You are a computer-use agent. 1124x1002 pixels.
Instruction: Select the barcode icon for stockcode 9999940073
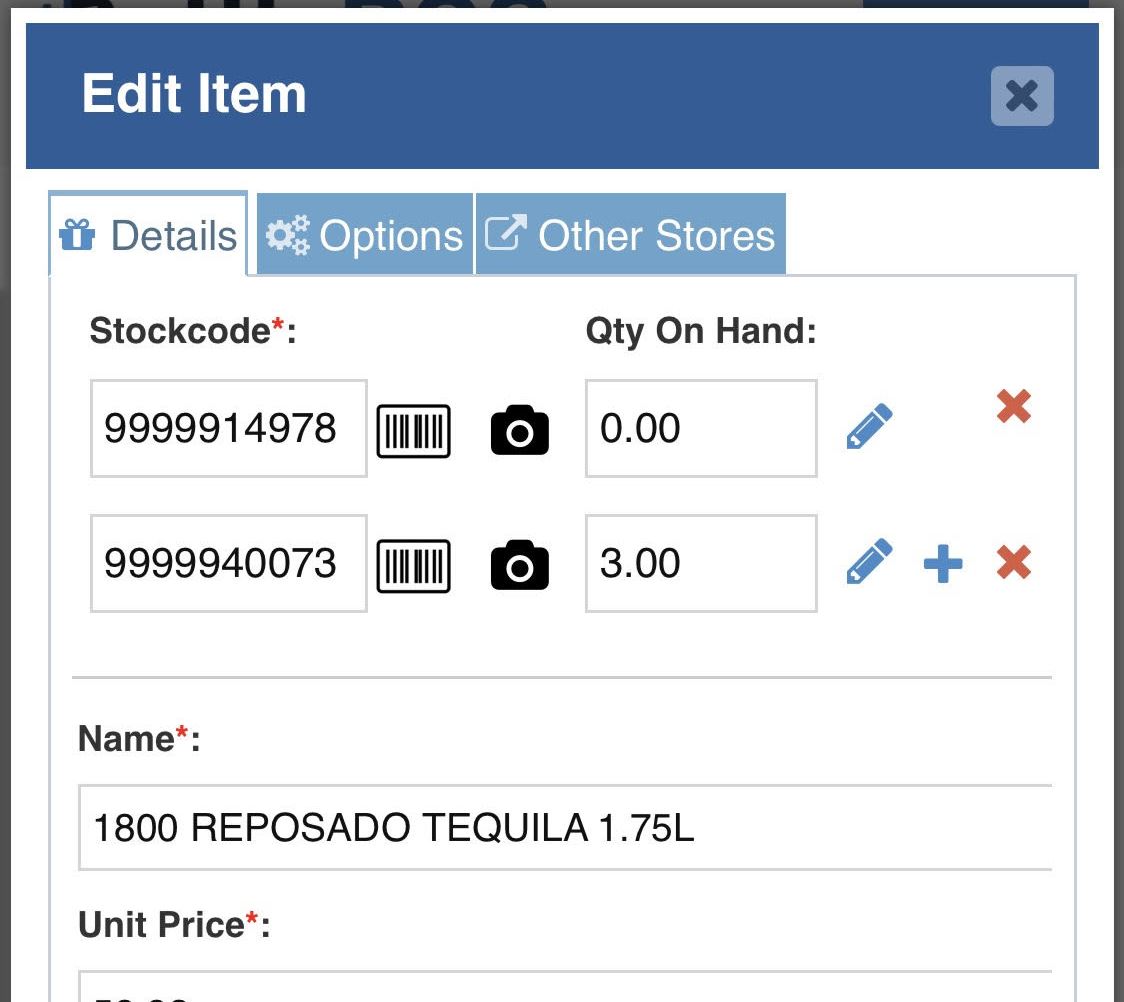413,564
